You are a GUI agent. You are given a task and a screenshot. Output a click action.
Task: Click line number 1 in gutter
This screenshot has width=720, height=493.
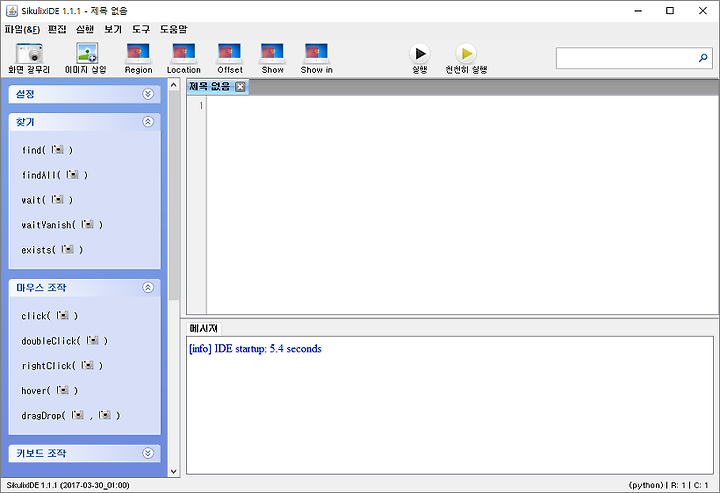201,106
